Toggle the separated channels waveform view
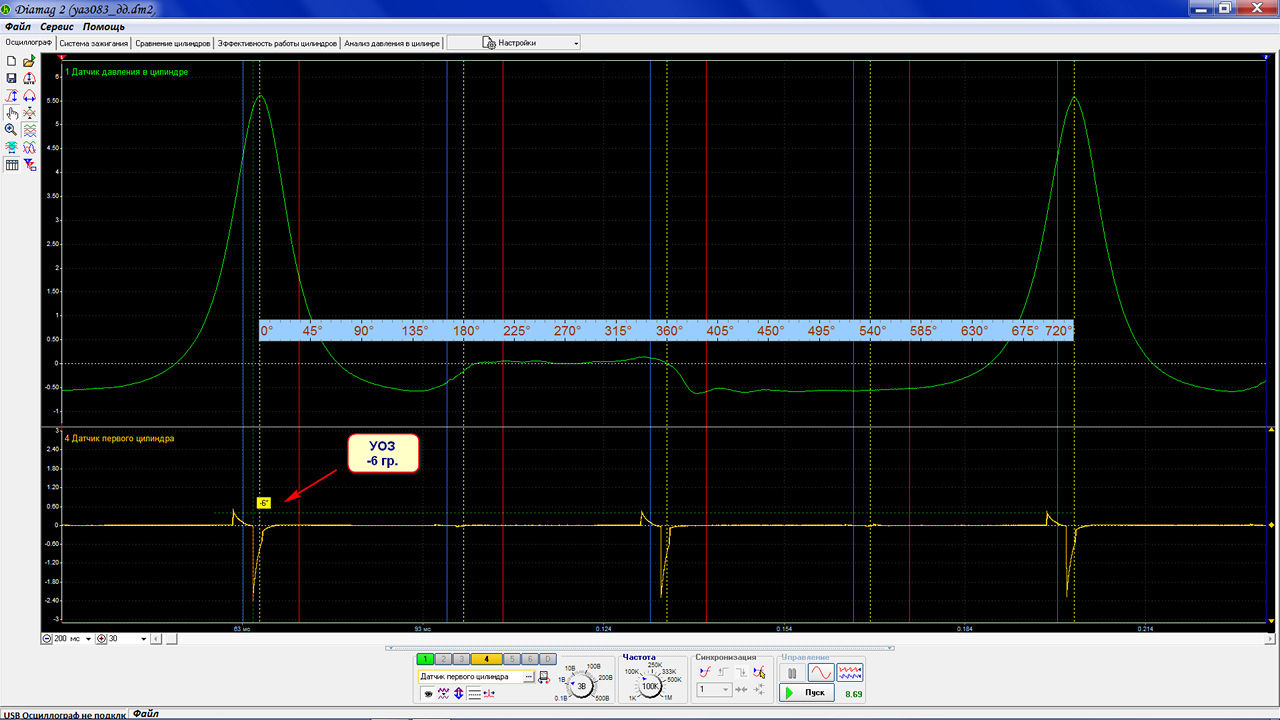 29,130
